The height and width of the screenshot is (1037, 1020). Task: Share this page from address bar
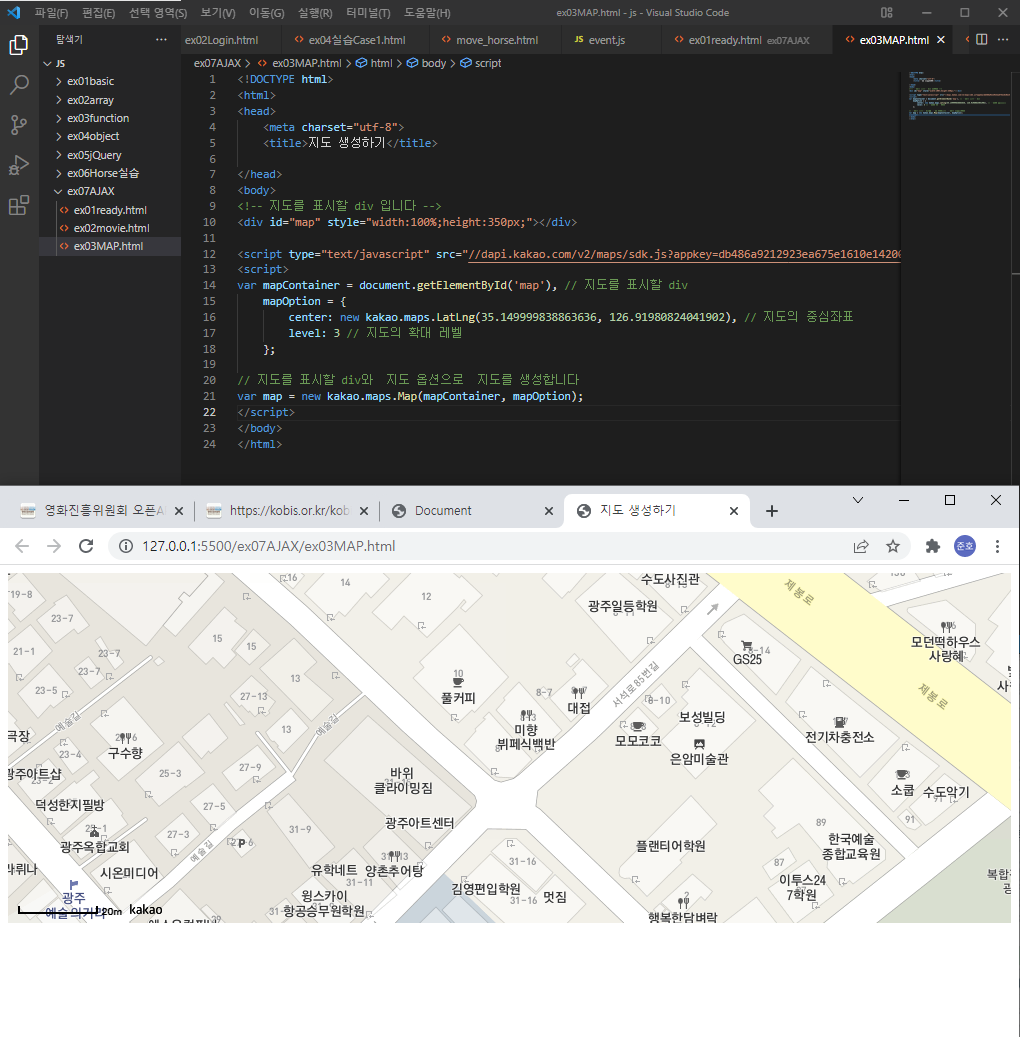[861, 546]
